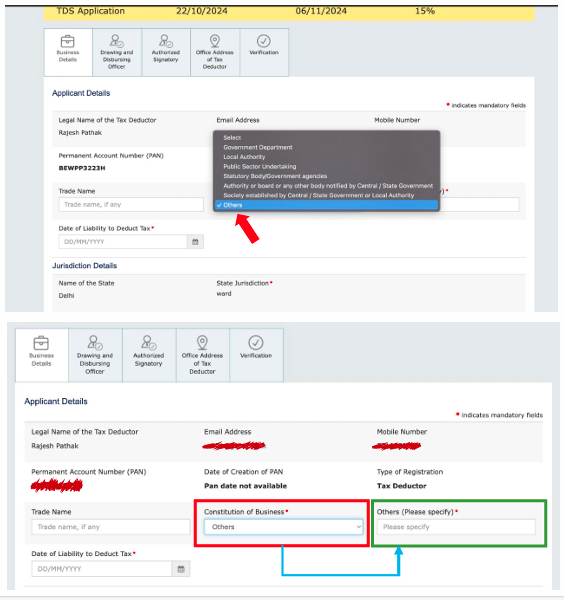Viewport: 564px width, 600px height.
Task: Open Office Address location pin icon in upper form
Action: pyautogui.click(x=215, y=41)
